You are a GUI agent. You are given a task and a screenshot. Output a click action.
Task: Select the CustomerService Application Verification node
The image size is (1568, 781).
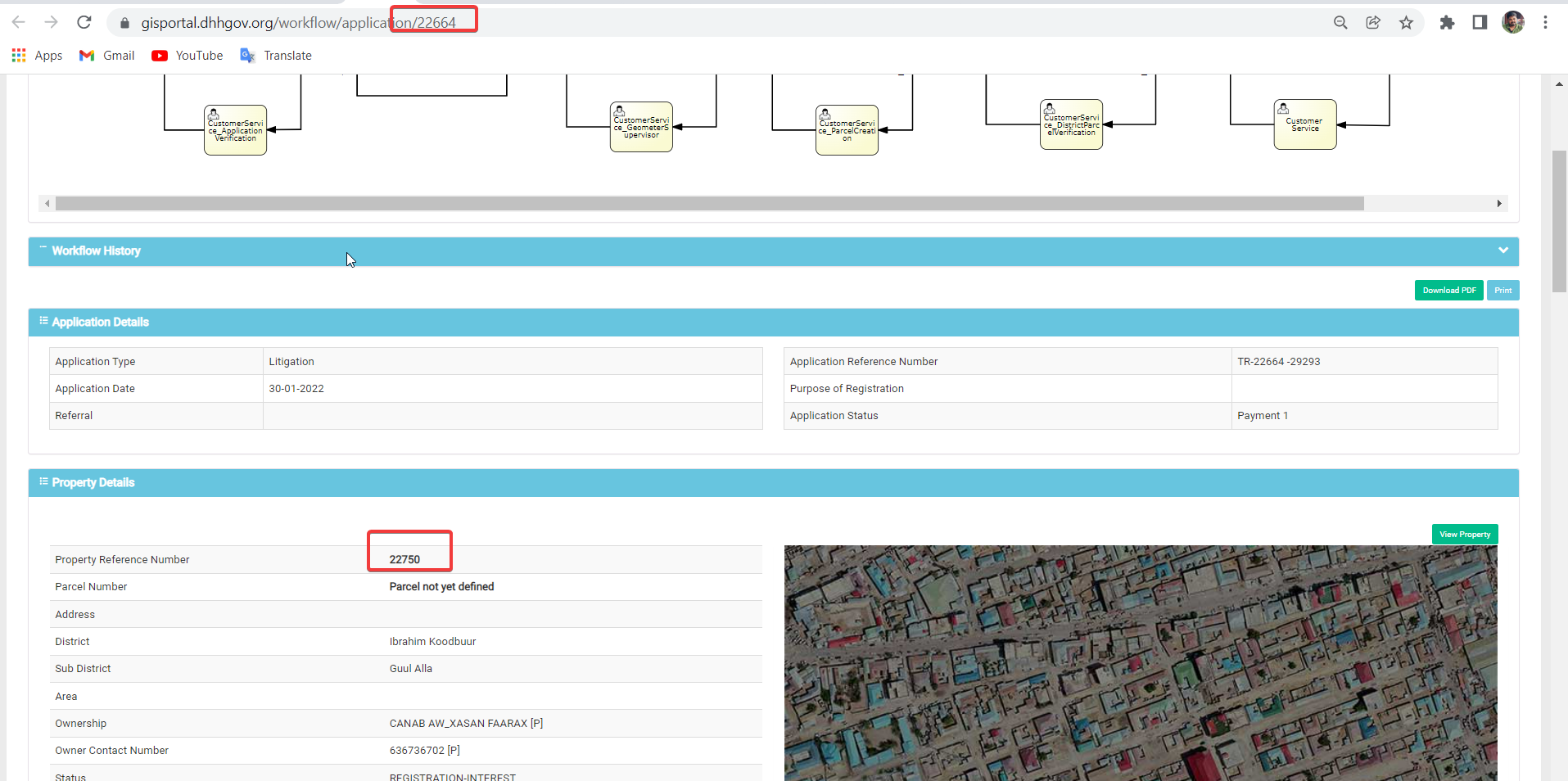click(235, 130)
